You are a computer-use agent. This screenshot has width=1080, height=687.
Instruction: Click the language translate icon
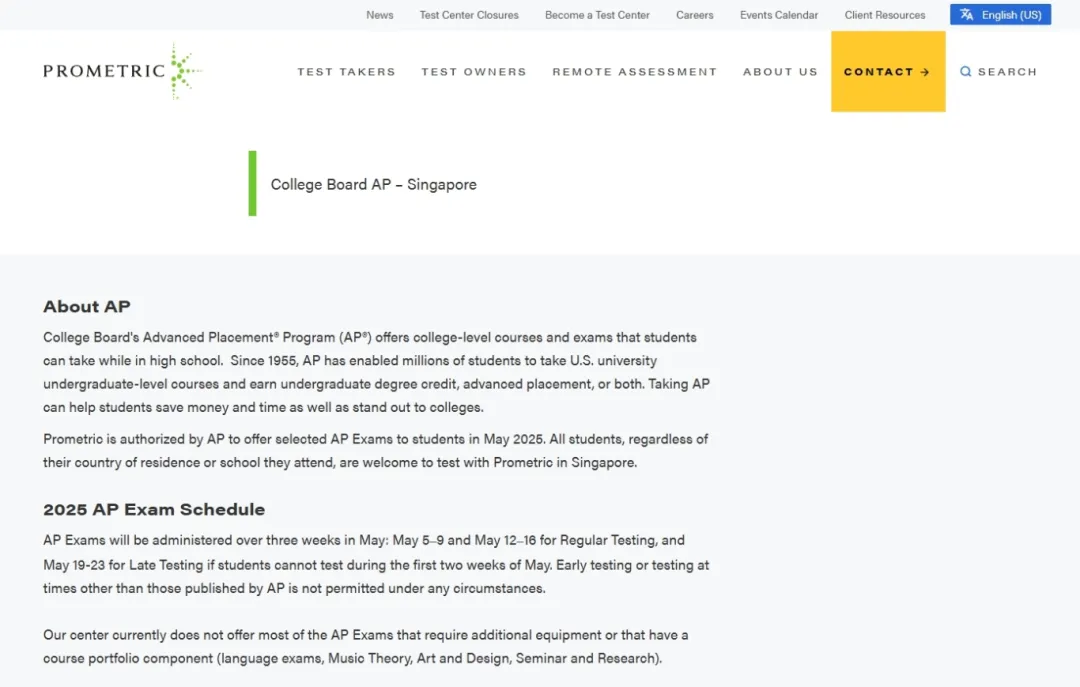[966, 14]
